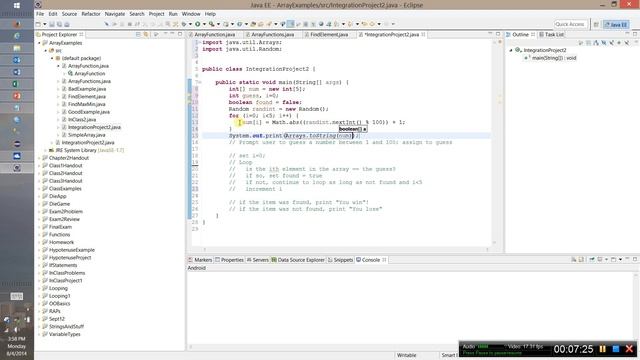
Task: Open the Properties tab
Action: point(229,260)
